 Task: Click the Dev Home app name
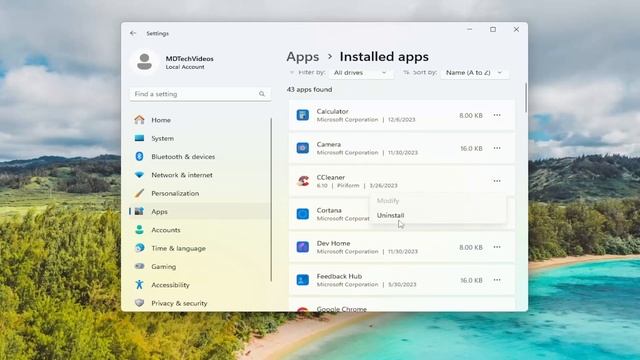[x=333, y=243]
